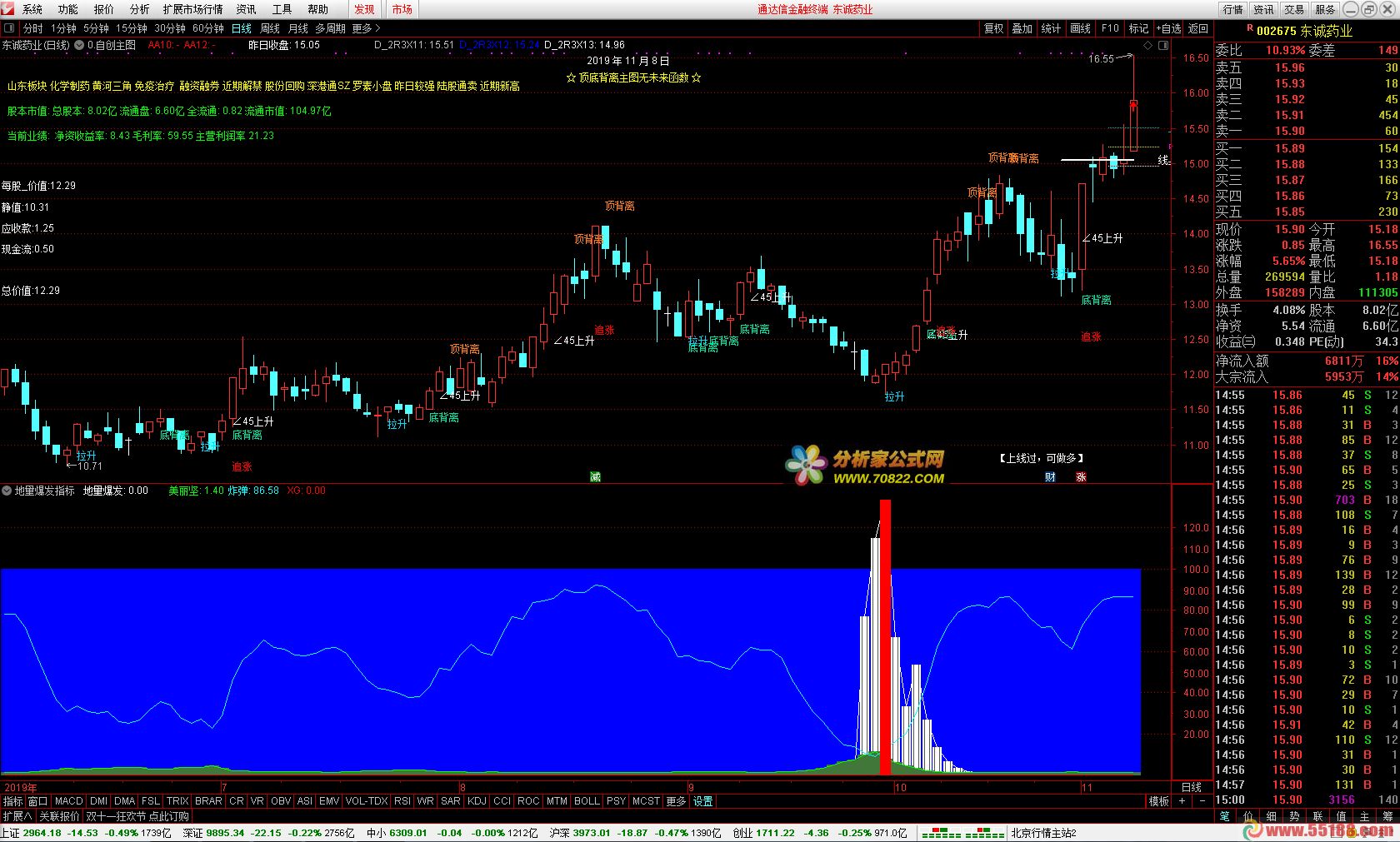1400x842 pixels.
Task: Open the 工具 menu
Action: point(282,9)
